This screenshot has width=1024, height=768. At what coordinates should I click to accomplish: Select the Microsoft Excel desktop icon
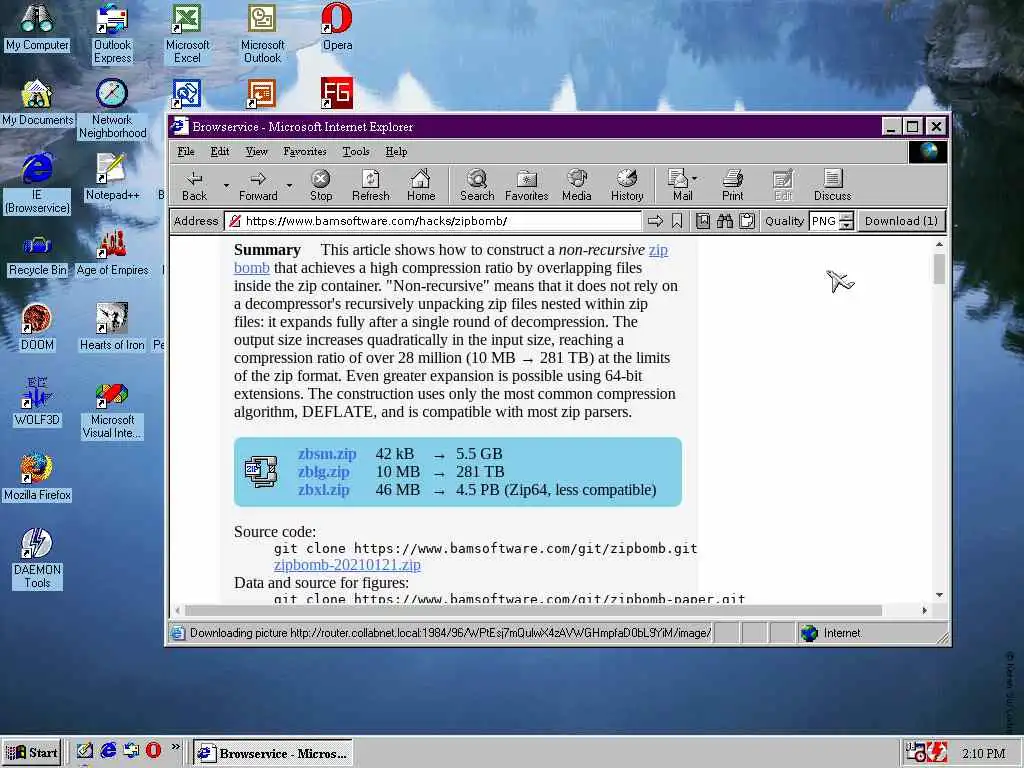(x=187, y=34)
